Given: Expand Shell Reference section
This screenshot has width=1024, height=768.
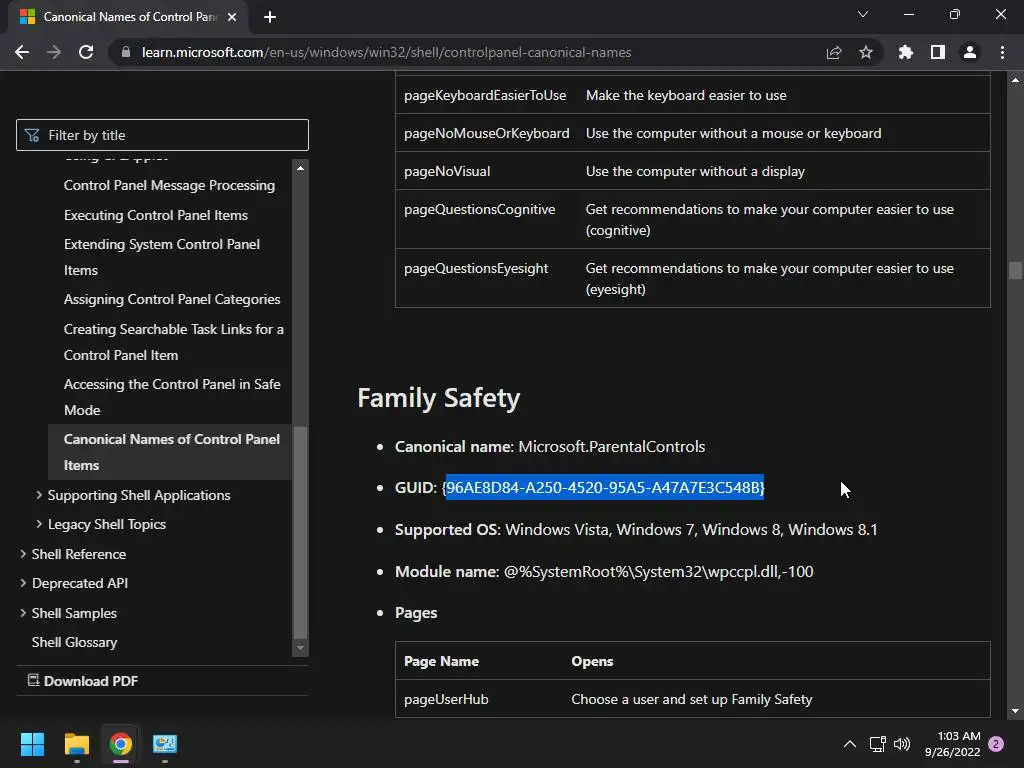Looking at the screenshot, I should coord(23,554).
